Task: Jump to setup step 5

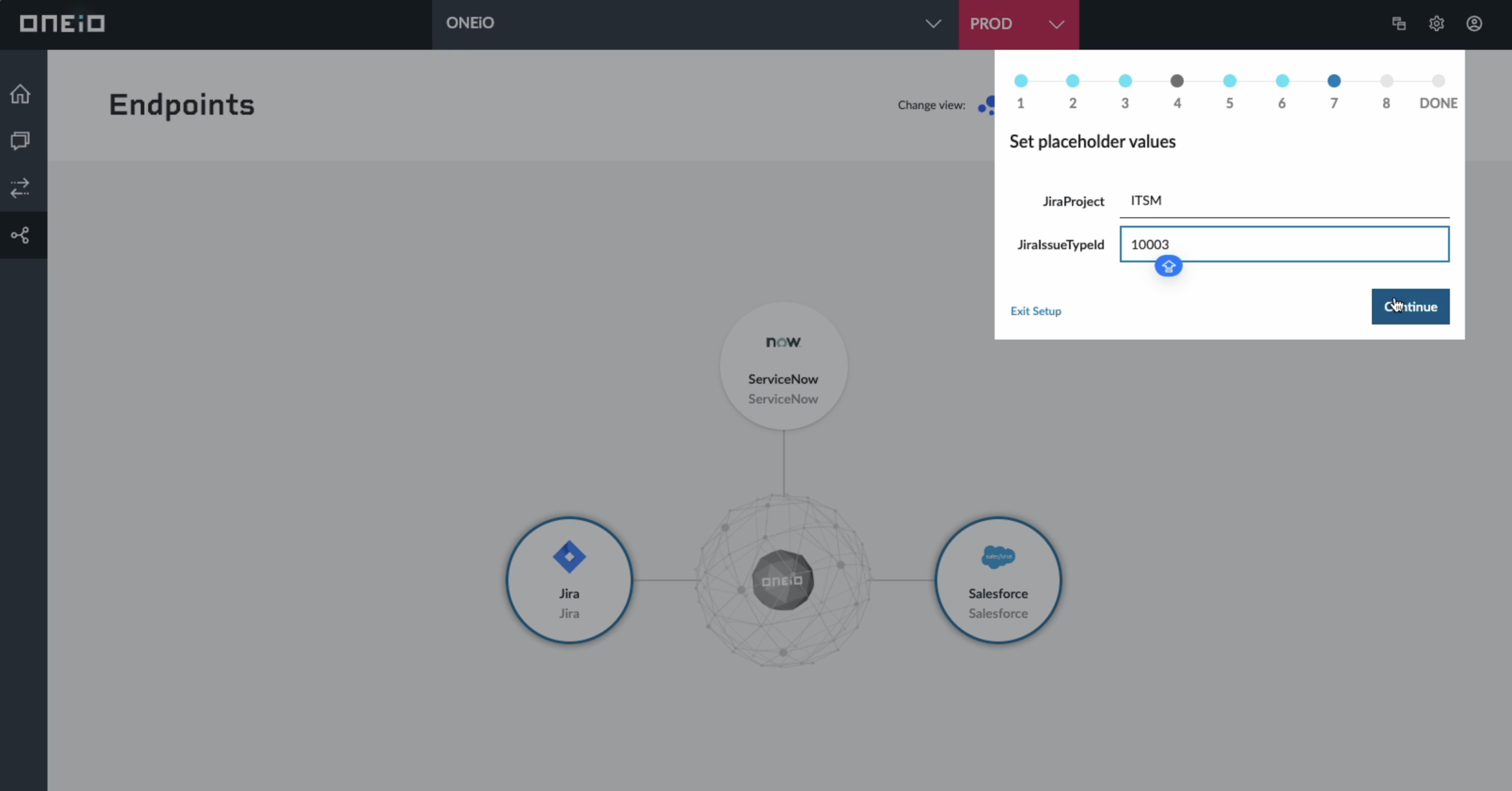Action: click(1230, 81)
